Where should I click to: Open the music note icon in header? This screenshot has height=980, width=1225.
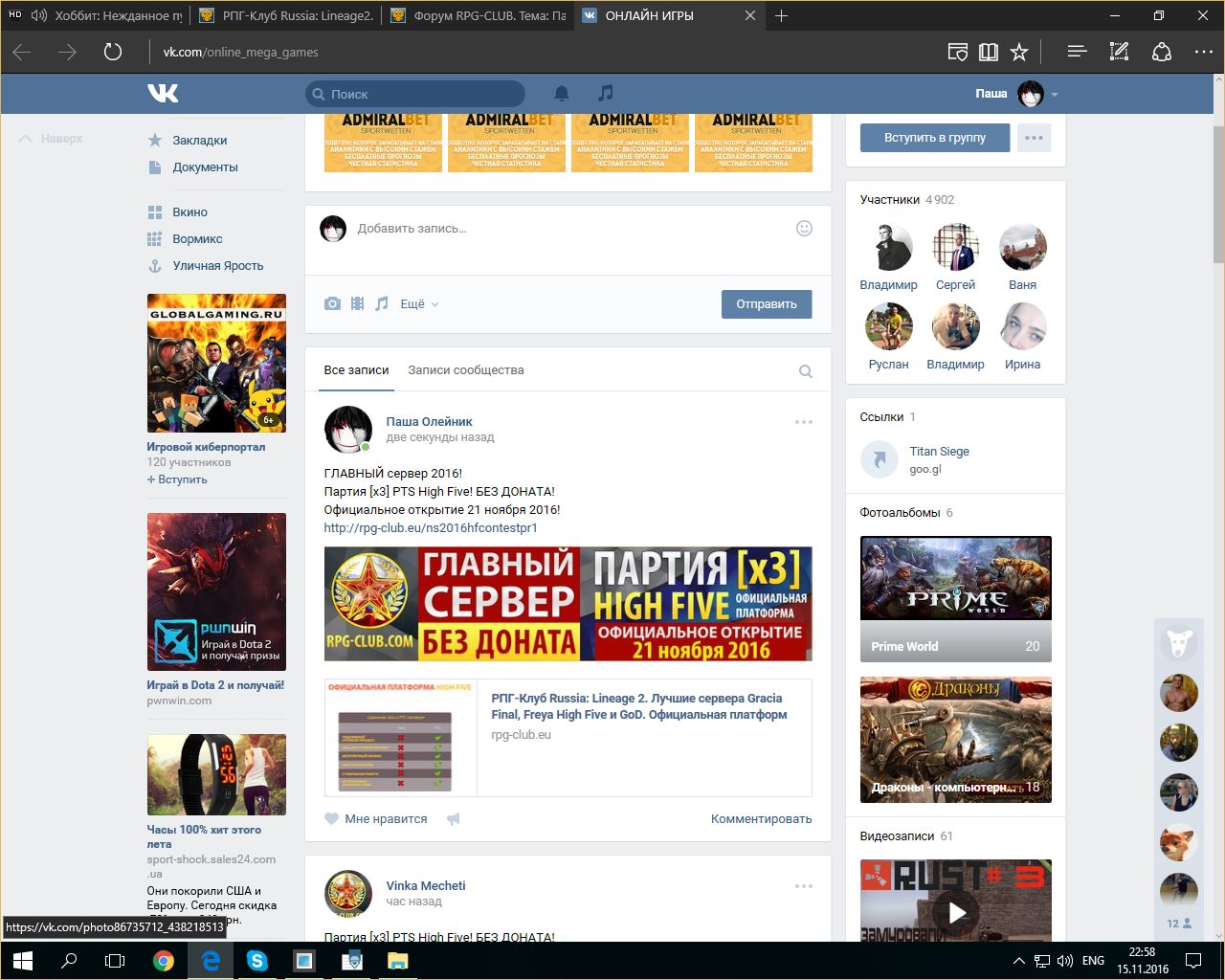(605, 93)
